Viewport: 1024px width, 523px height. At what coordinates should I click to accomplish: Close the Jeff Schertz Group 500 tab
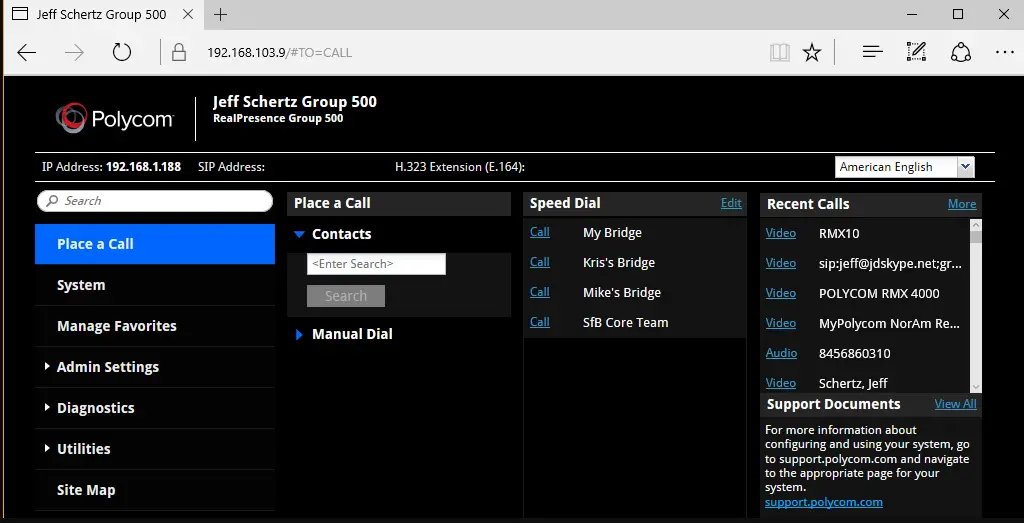click(187, 14)
